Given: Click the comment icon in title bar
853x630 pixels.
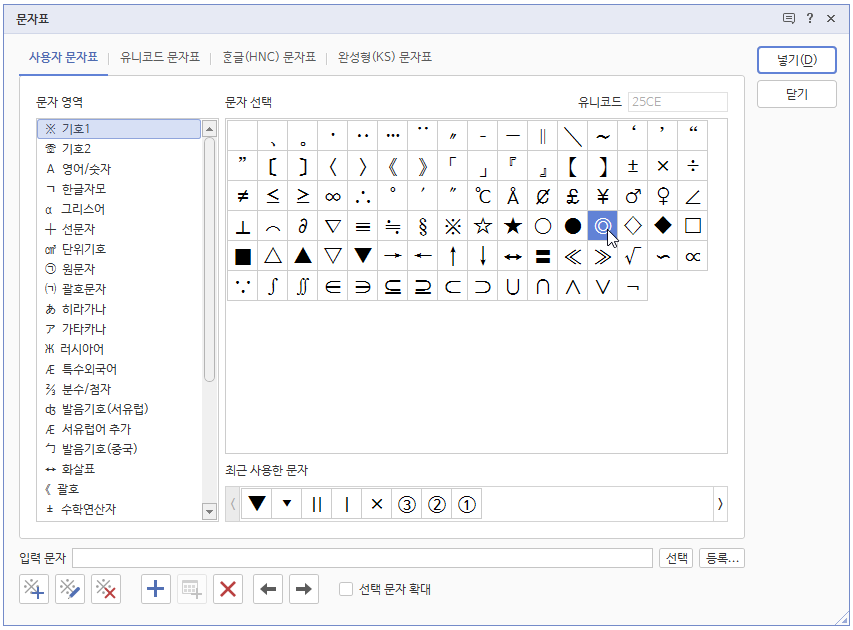Looking at the screenshot, I should [789, 18].
